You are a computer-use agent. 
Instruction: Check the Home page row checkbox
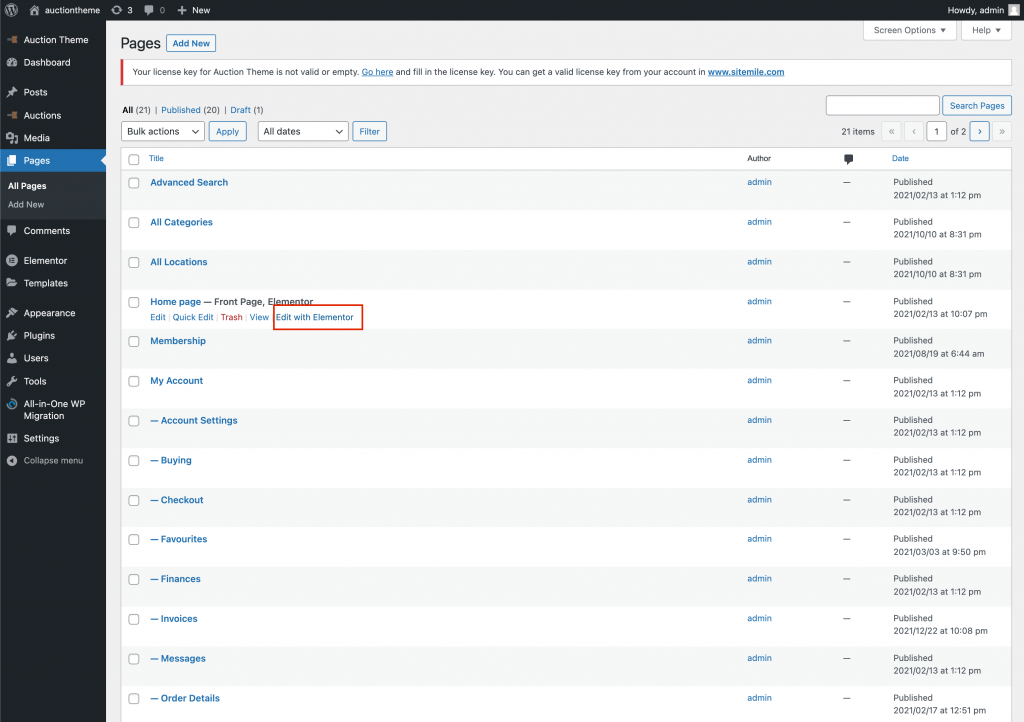[x=134, y=302]
